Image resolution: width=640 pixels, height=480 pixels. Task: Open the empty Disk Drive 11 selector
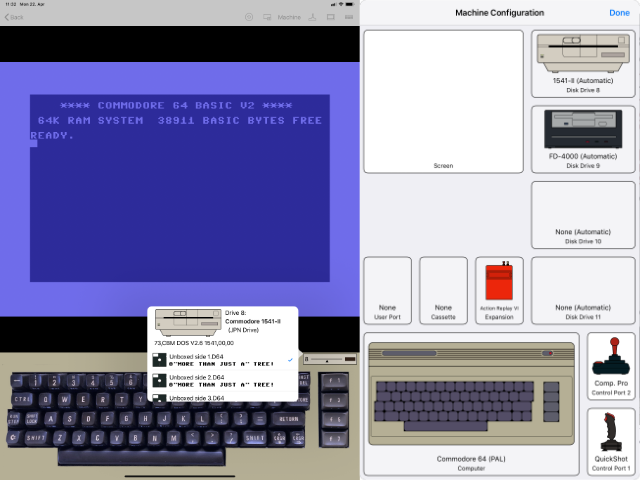[x=583, y=290]
